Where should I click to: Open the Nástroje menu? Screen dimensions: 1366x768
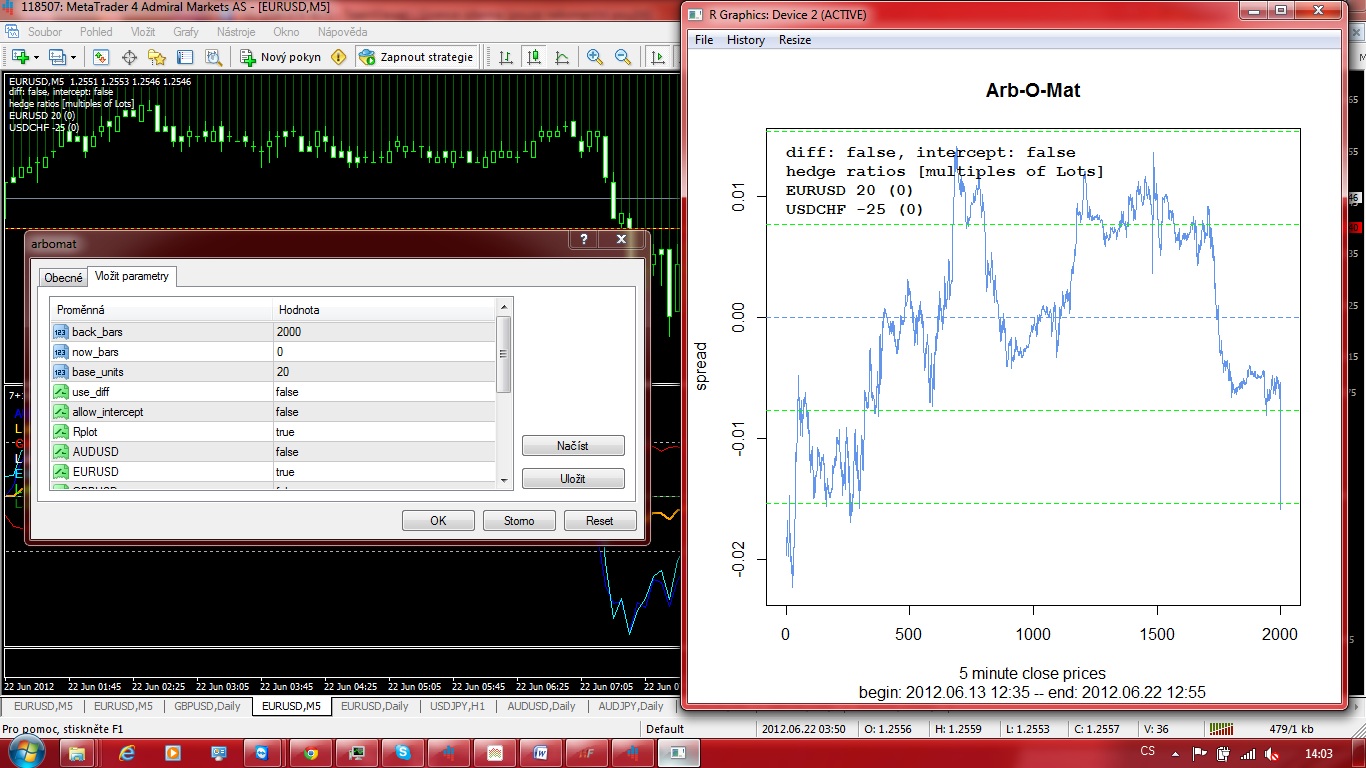[x=236, y=32]
